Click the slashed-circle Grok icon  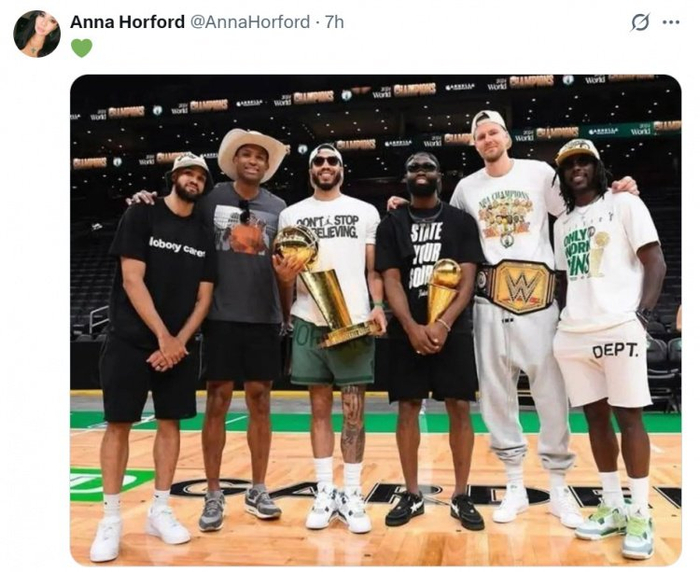pos(640,22)
